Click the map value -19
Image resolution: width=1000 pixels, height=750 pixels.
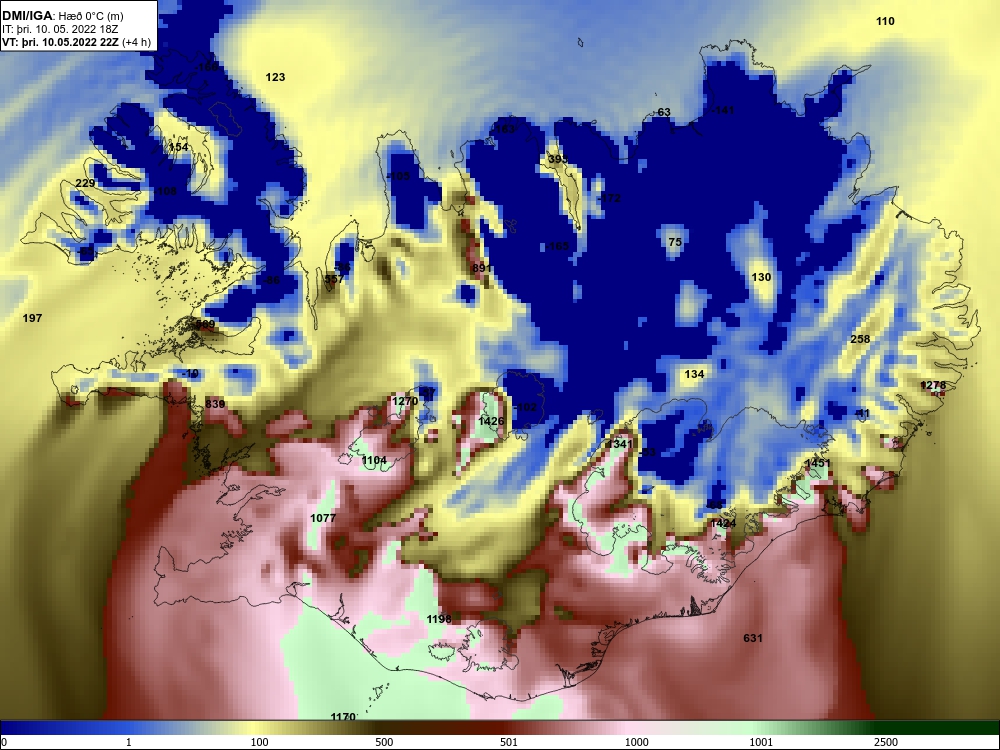(x=191, y=374)
